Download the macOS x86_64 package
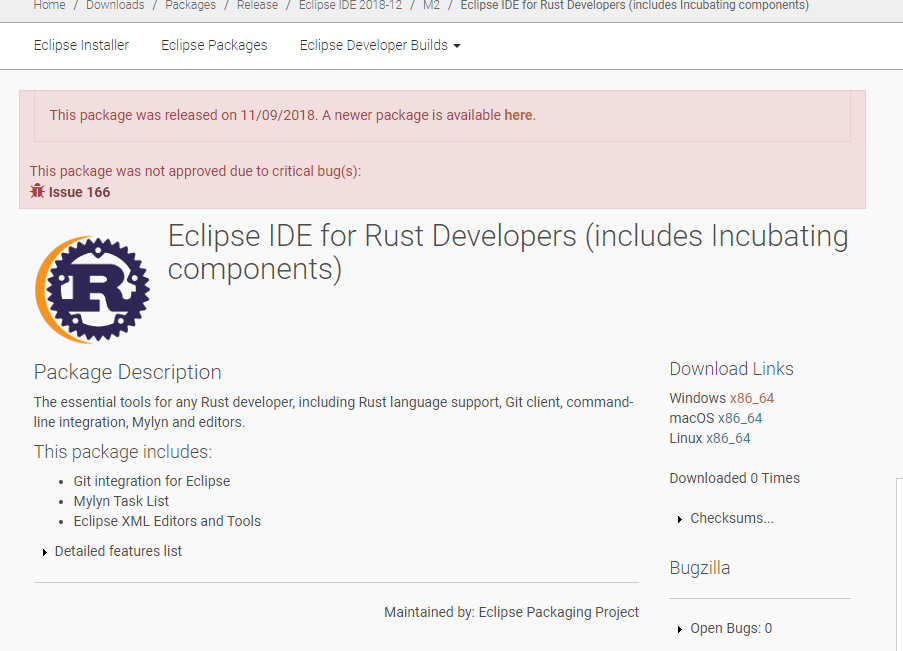The image size is (903, 651). click(x=740, y=418)
